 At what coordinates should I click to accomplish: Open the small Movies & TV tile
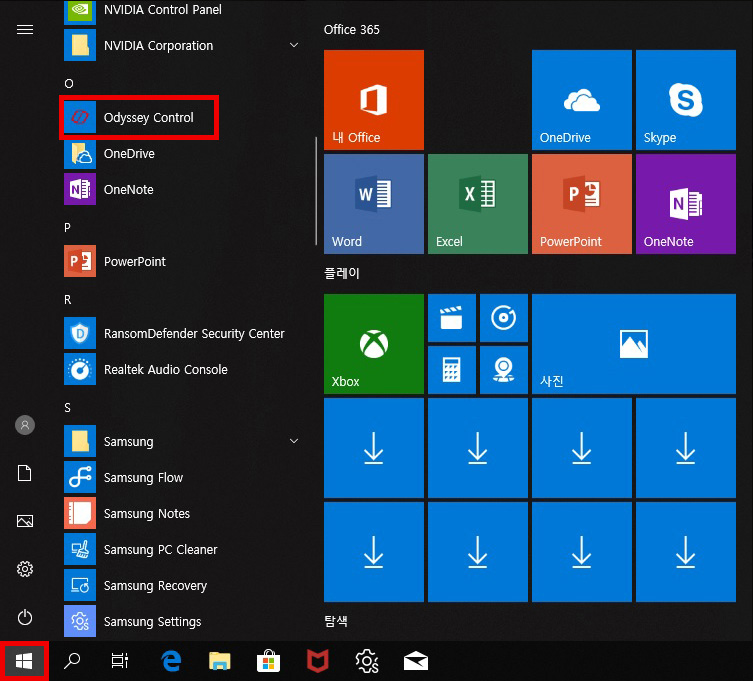[451, 318]
